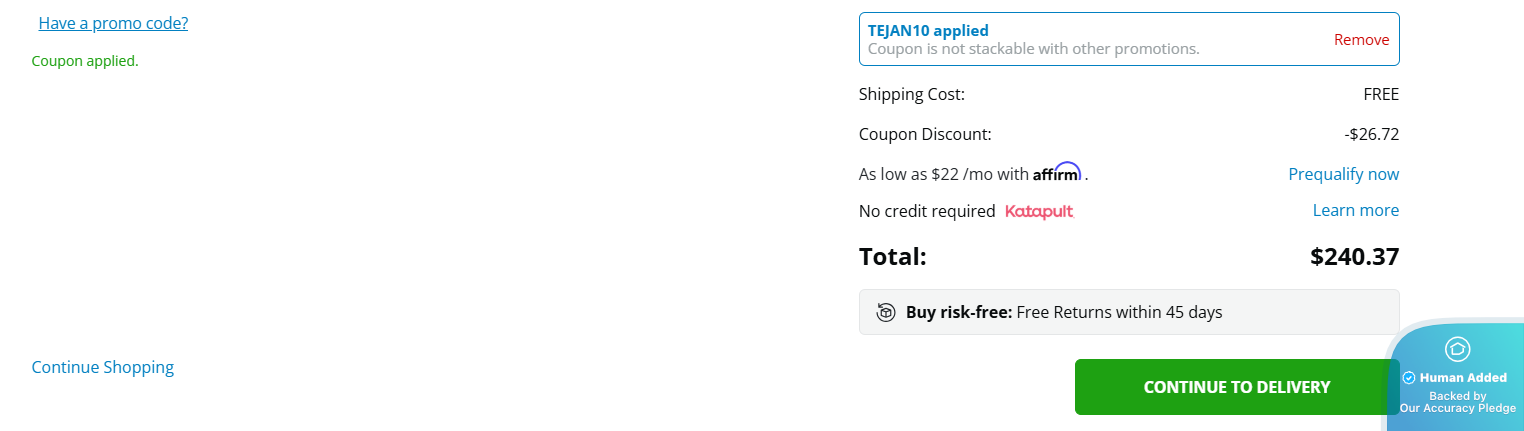The height and width of the screenshot is (431, 1524).
Task: Remove the TEJAN10 coupon
Action: point(1361,40)
